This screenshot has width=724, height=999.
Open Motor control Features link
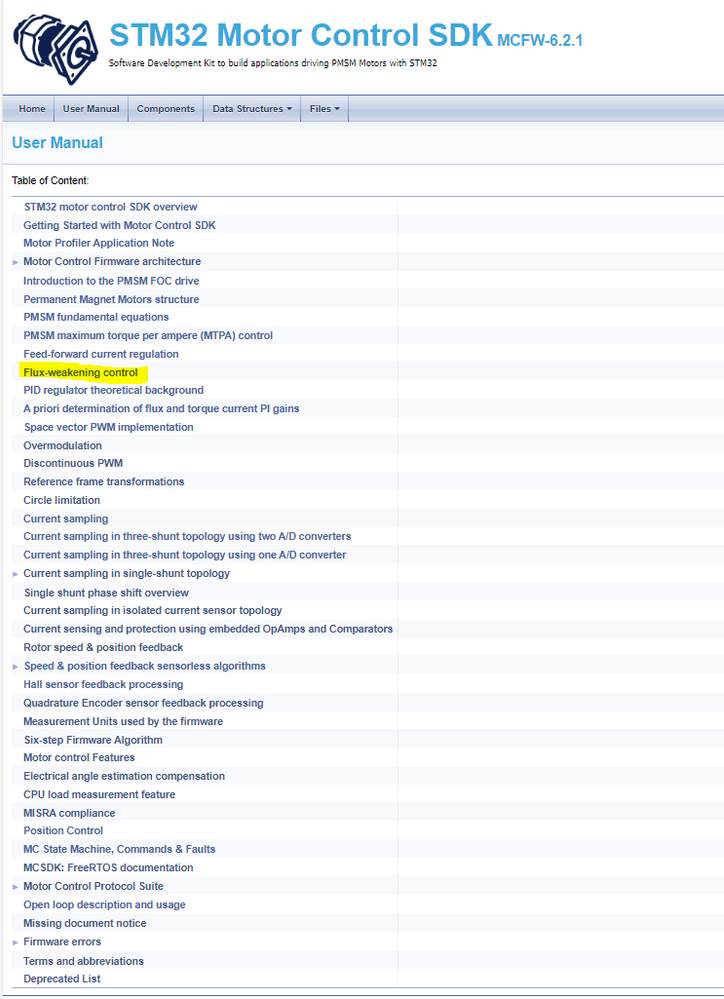click(79, 758)
